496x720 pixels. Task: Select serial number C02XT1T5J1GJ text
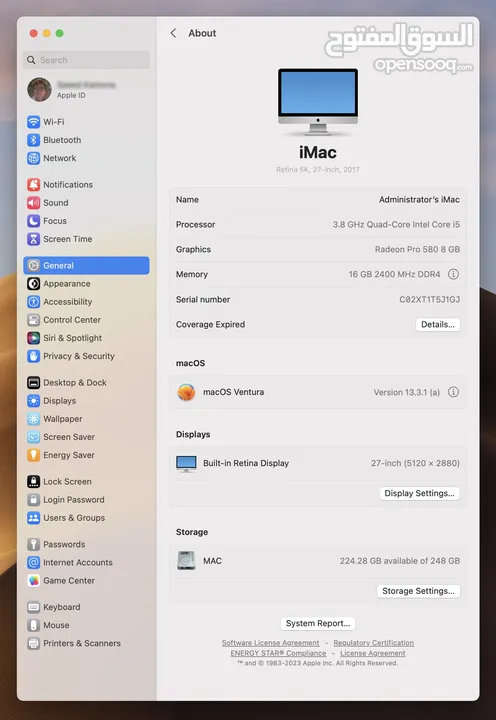(x=429, y=299)
